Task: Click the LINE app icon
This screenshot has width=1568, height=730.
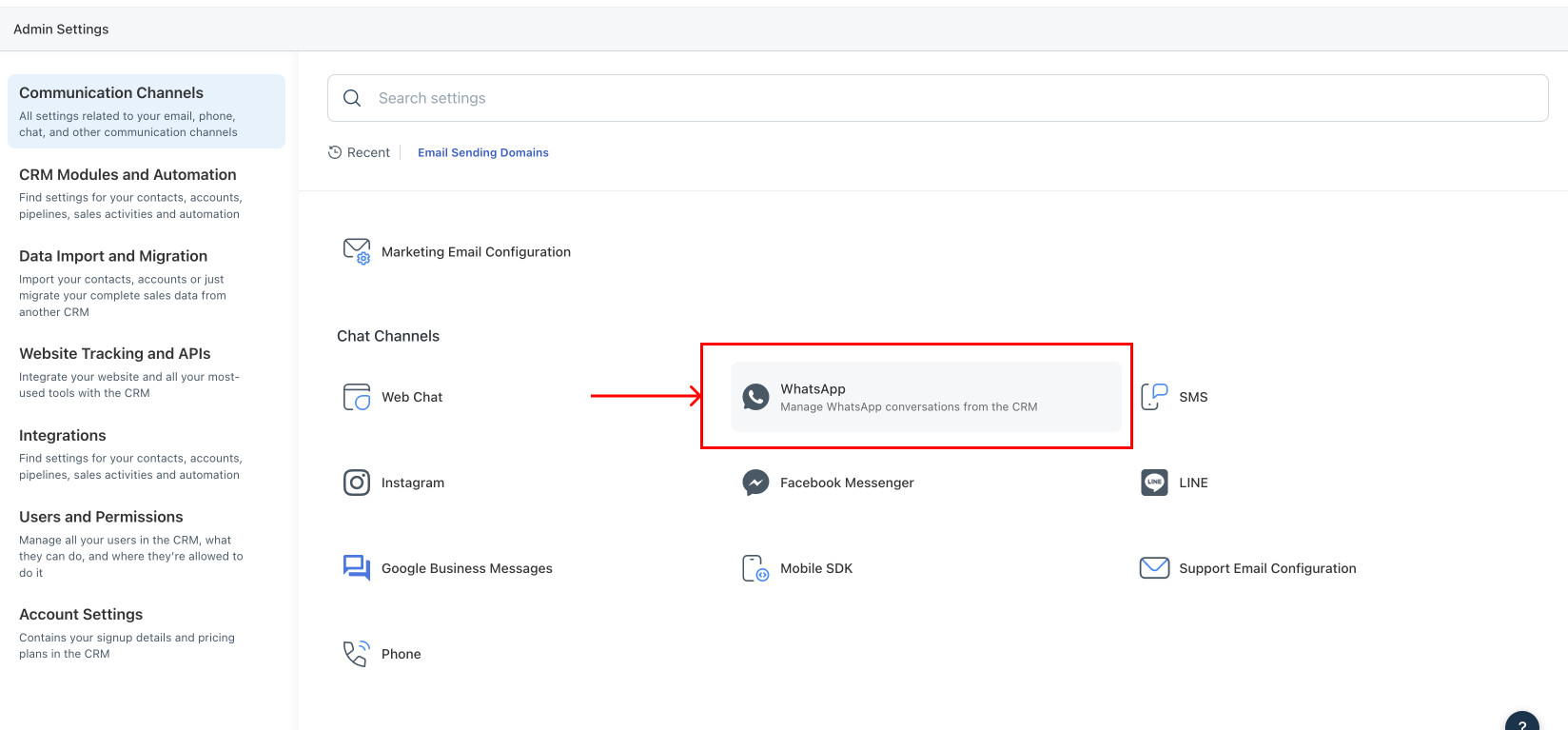Action: 1154,483
